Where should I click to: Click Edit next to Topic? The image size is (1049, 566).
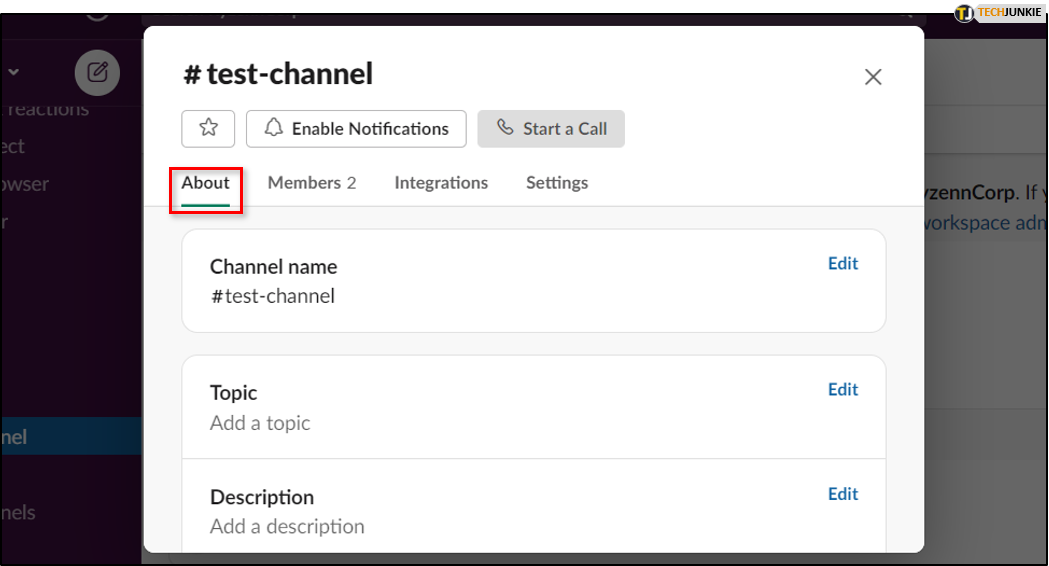(x=843, y=390)
